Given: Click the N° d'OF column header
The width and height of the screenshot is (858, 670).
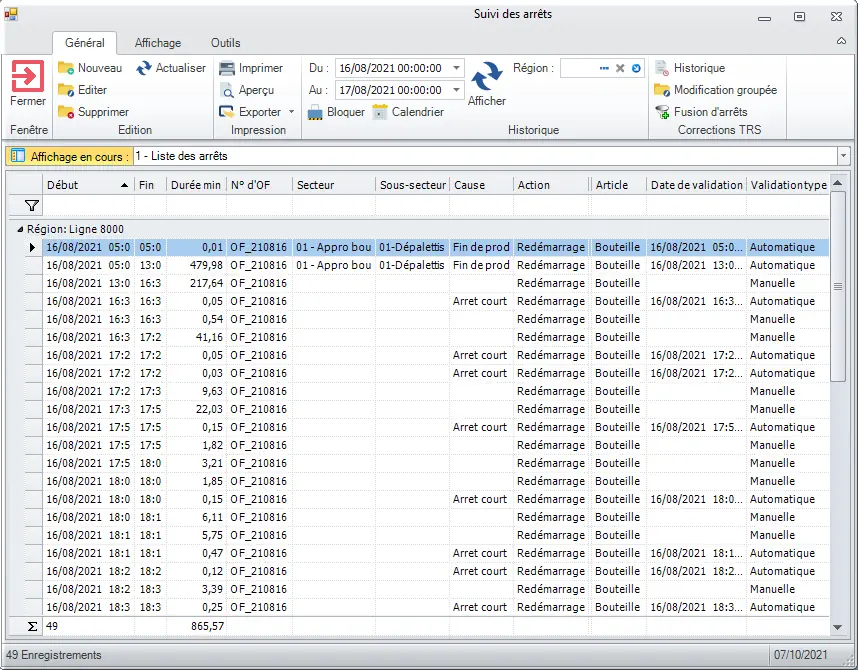Looking at the screenshot, I should click(259, 185).
